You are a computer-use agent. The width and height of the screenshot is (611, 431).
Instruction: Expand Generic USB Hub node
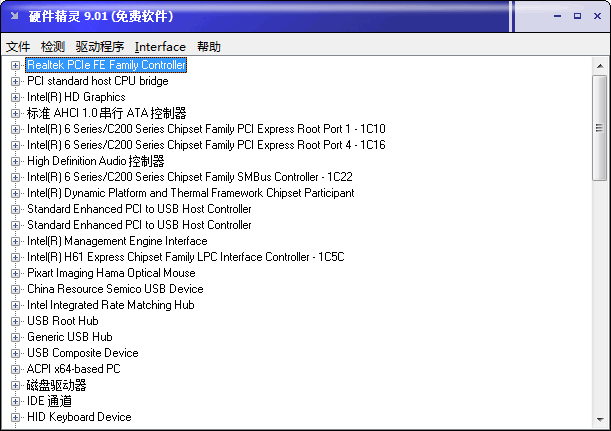click(x=15, y=337)
